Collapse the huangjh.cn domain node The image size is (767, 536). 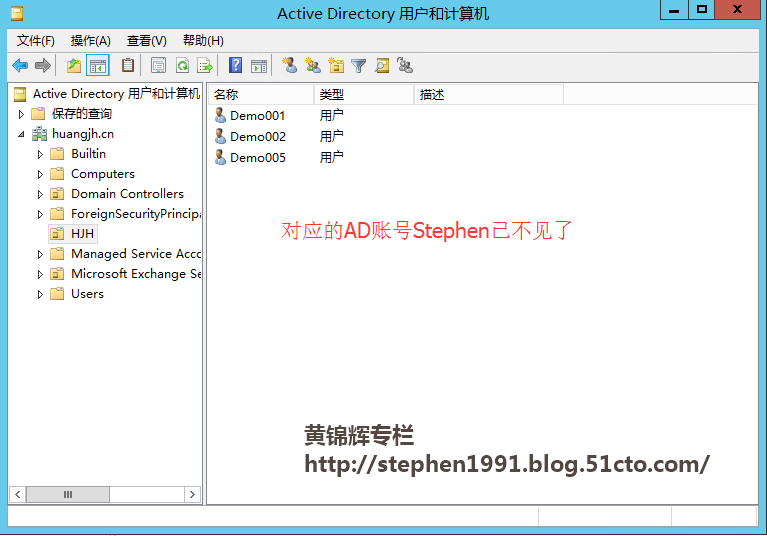pyautogui.click(x=21, y=134)
